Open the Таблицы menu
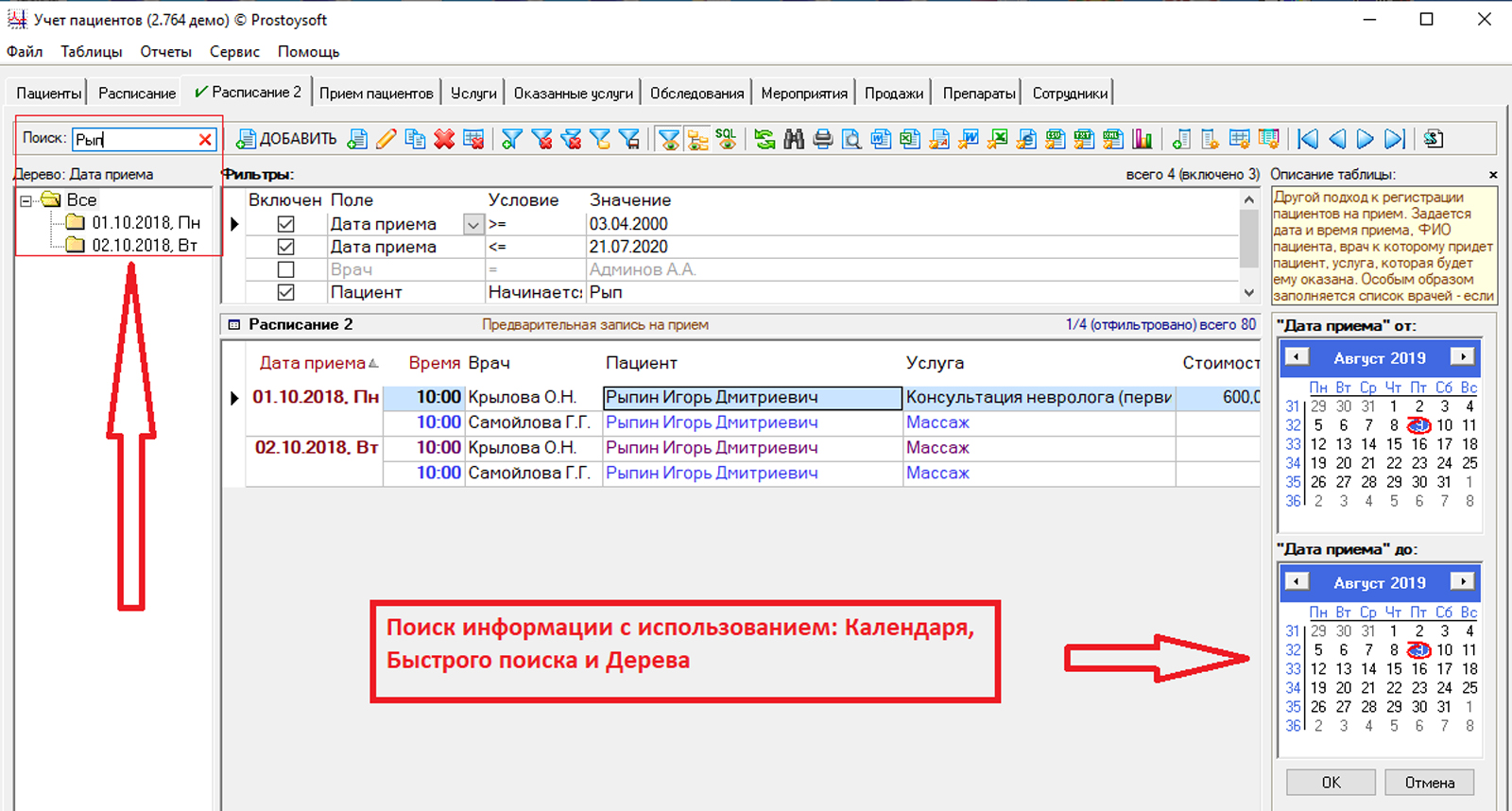 (x=92, y=52)
